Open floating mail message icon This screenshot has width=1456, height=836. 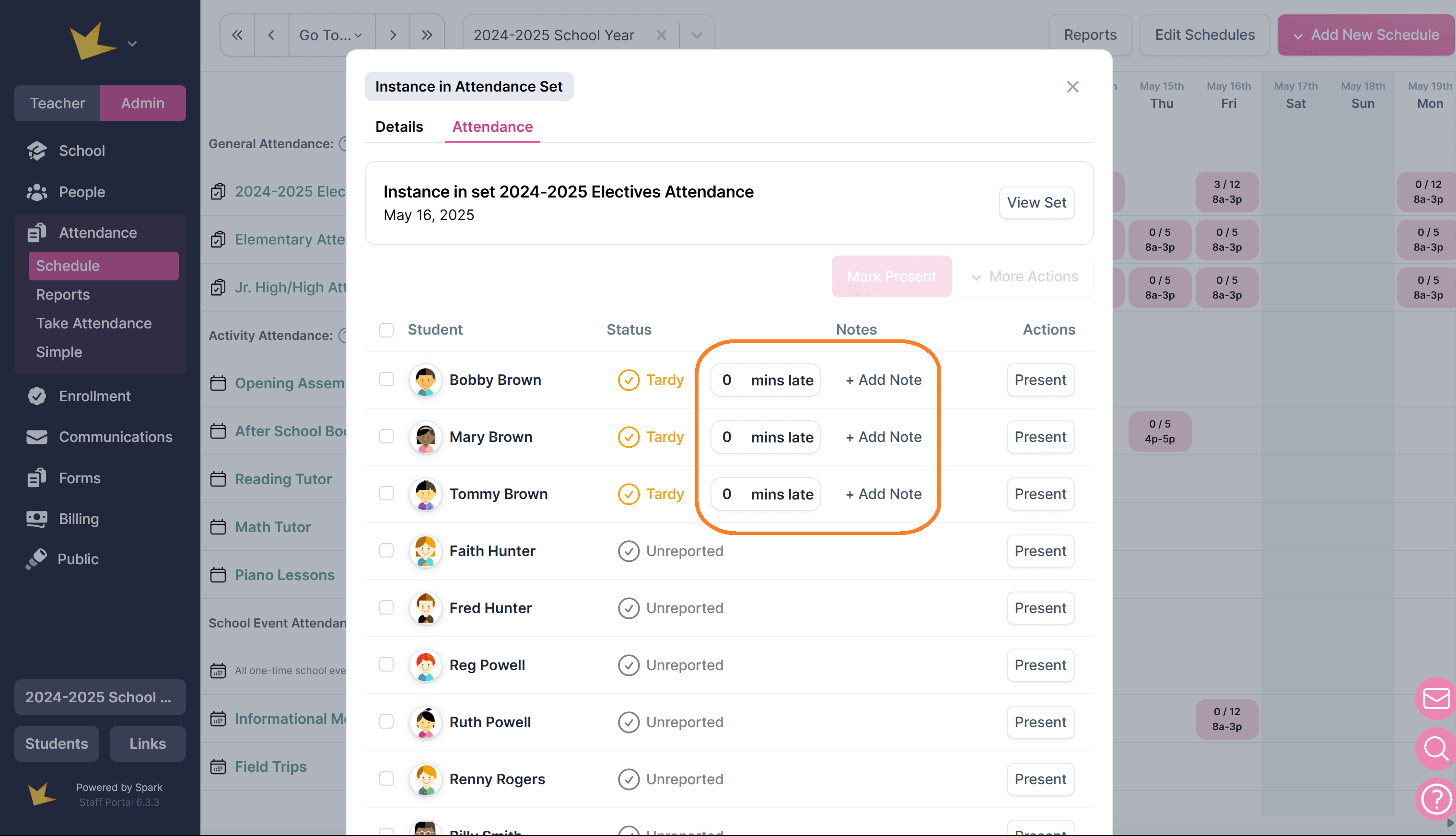tap(1435, 697)
